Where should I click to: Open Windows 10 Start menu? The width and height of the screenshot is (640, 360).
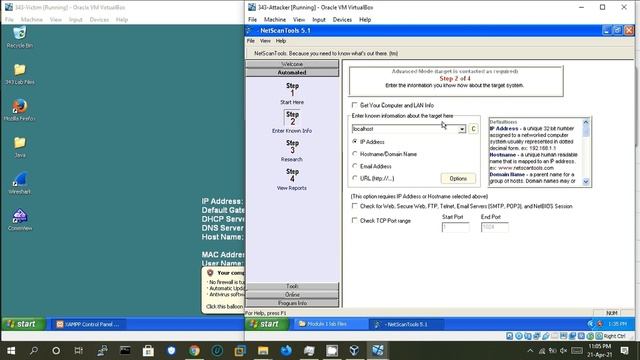[x=11, y=351]
